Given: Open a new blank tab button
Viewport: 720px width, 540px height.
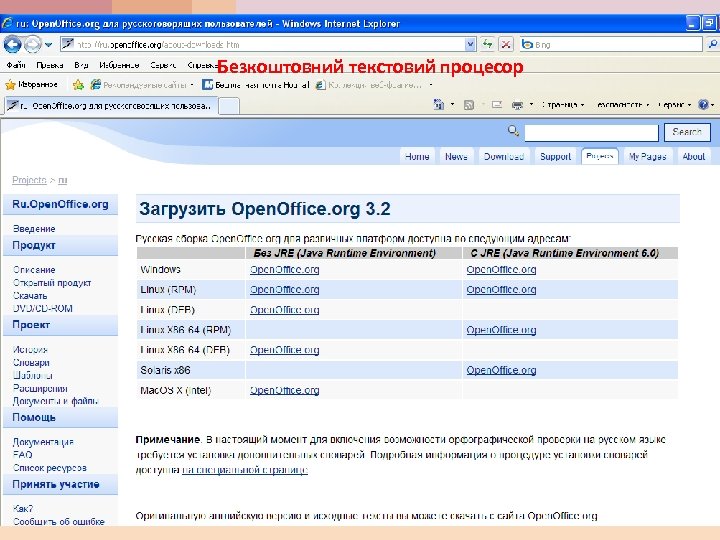Looking at the screenshot, I should click(x=229, y=106).
